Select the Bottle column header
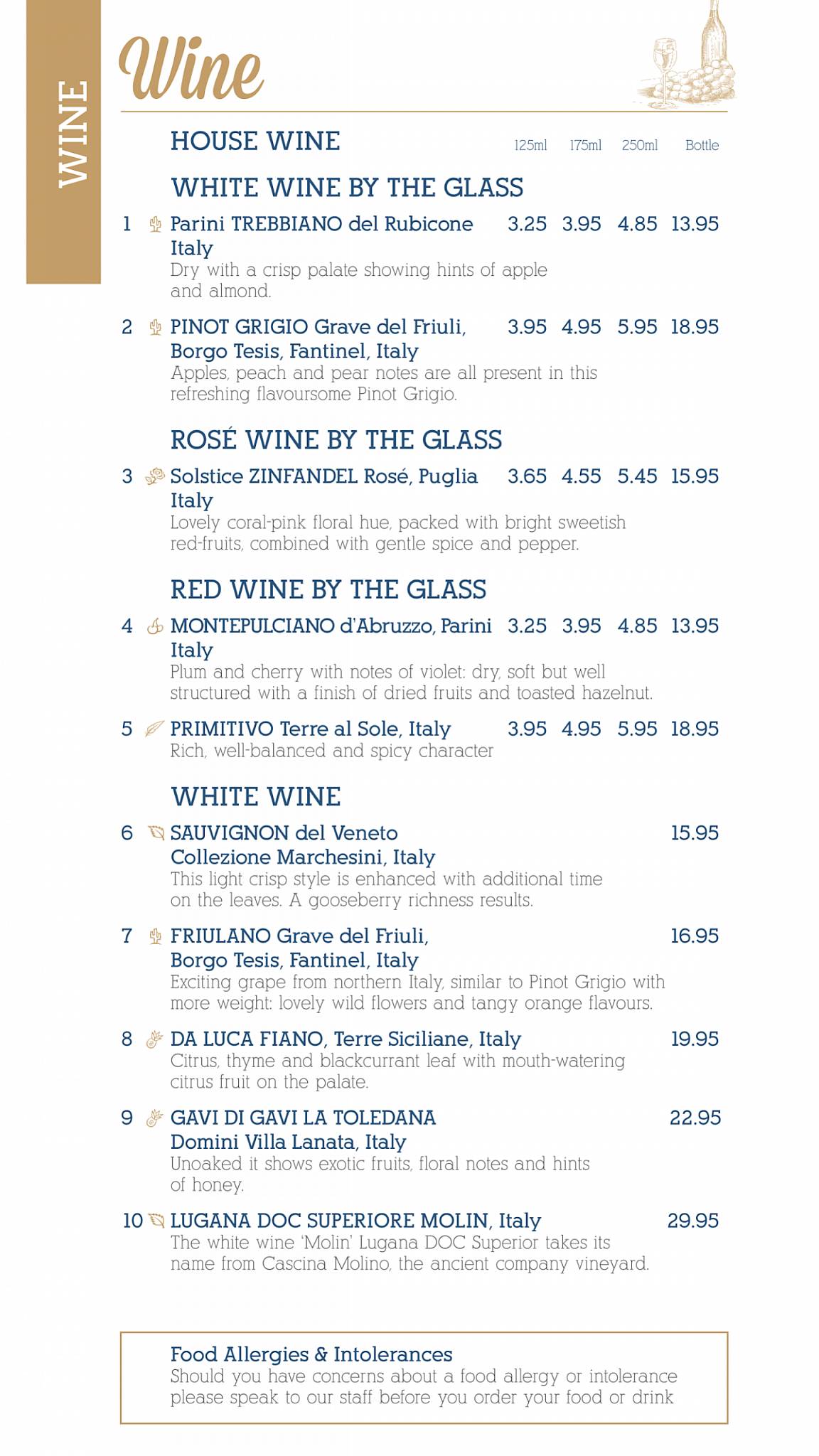 tap(702, 145)
